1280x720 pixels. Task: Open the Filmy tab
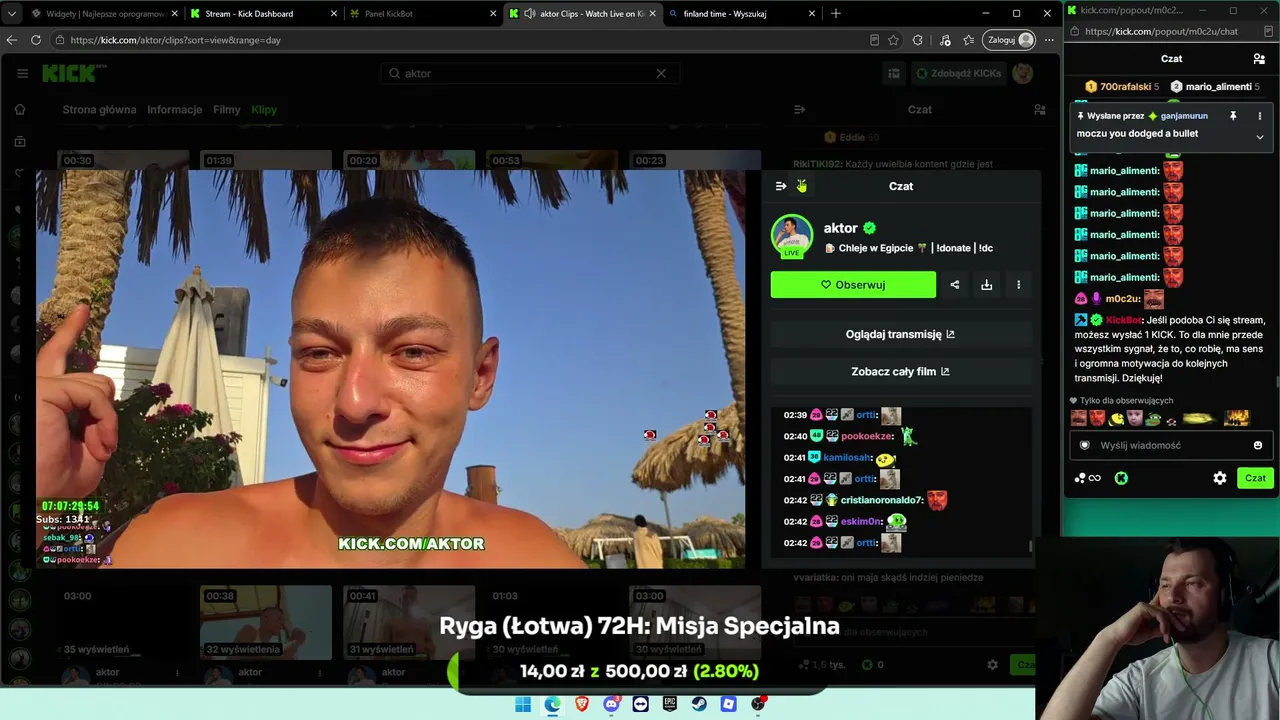(x=227, y=110)
